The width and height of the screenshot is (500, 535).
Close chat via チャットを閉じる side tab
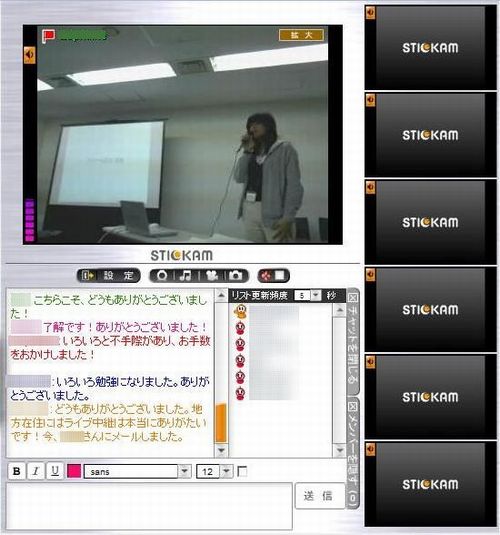point(353,341)
